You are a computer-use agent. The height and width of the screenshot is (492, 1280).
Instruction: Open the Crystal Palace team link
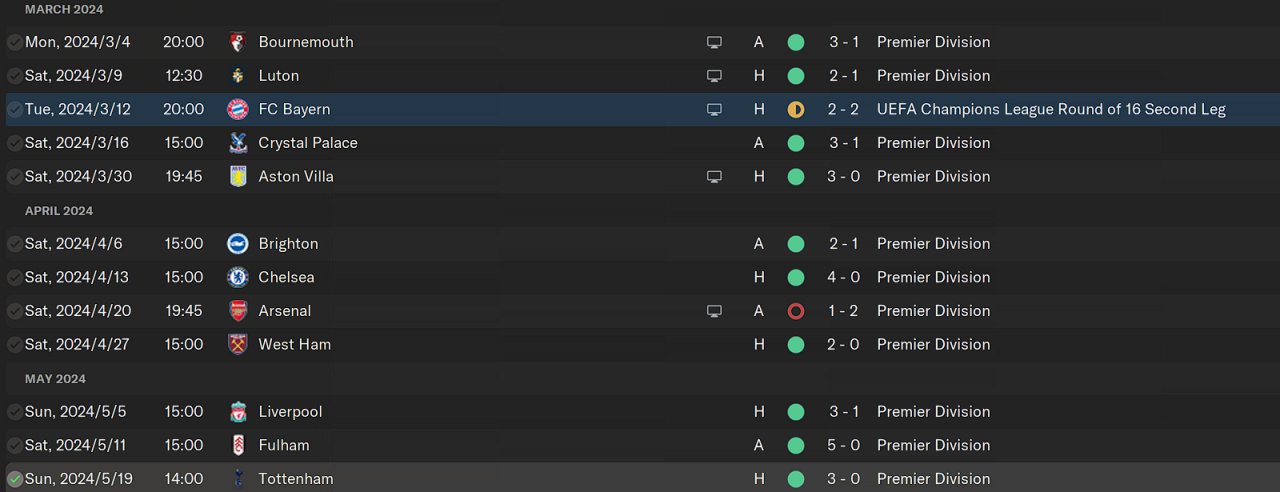(x=308, y=143)
